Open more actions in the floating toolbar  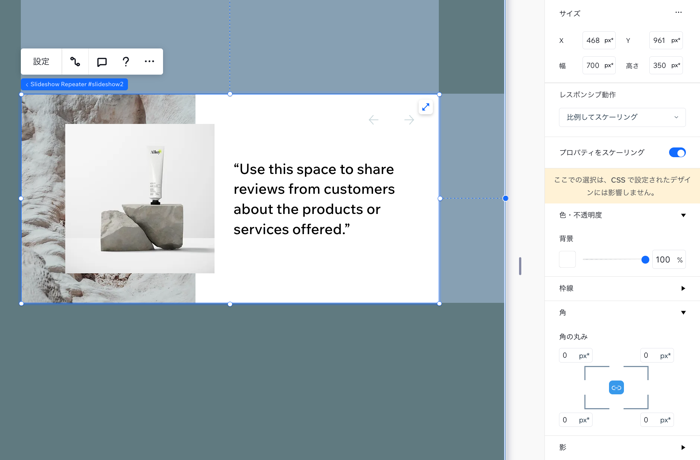click(x=149, y=62)
